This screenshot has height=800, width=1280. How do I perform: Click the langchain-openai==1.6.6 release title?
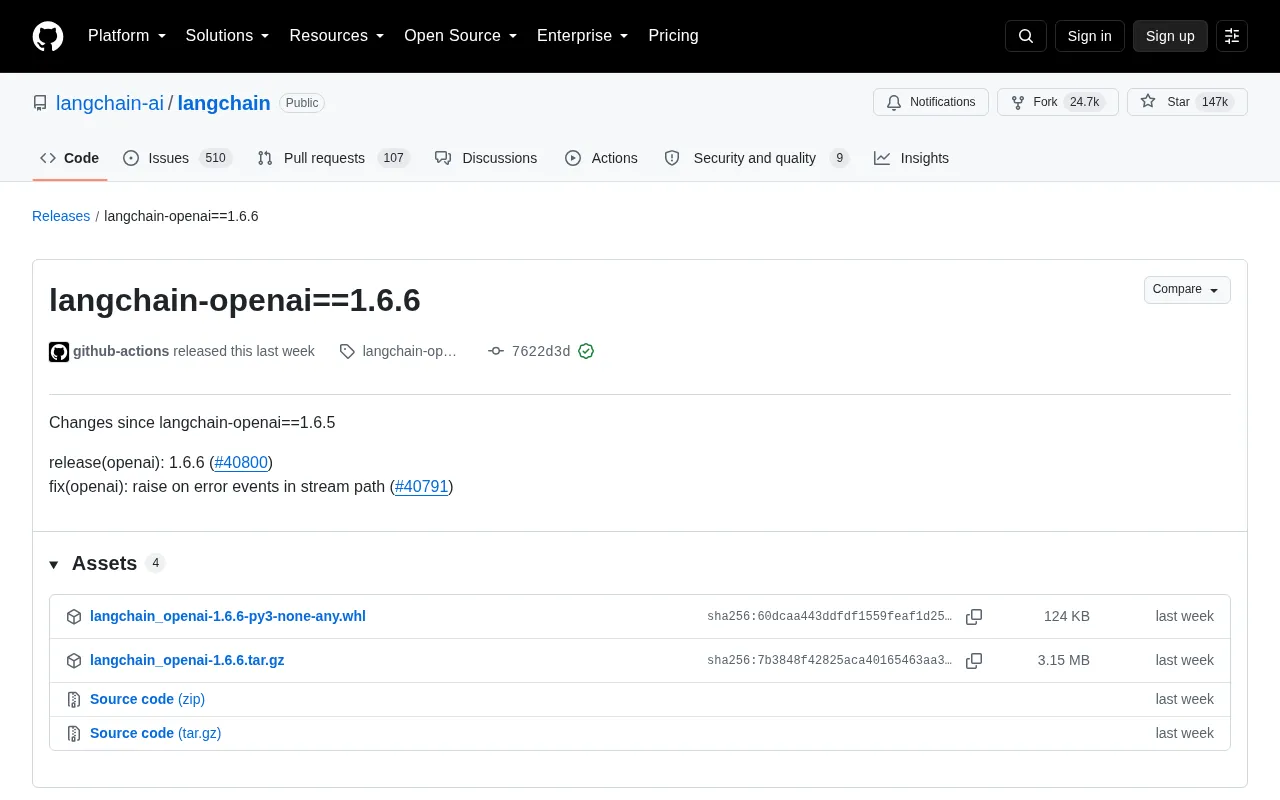click(x=235, y=300)
